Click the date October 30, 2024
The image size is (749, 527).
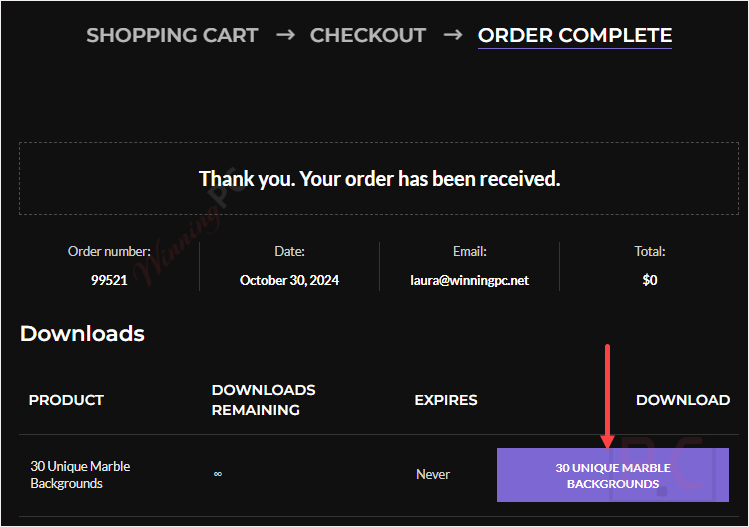click(x=289, y=280)
